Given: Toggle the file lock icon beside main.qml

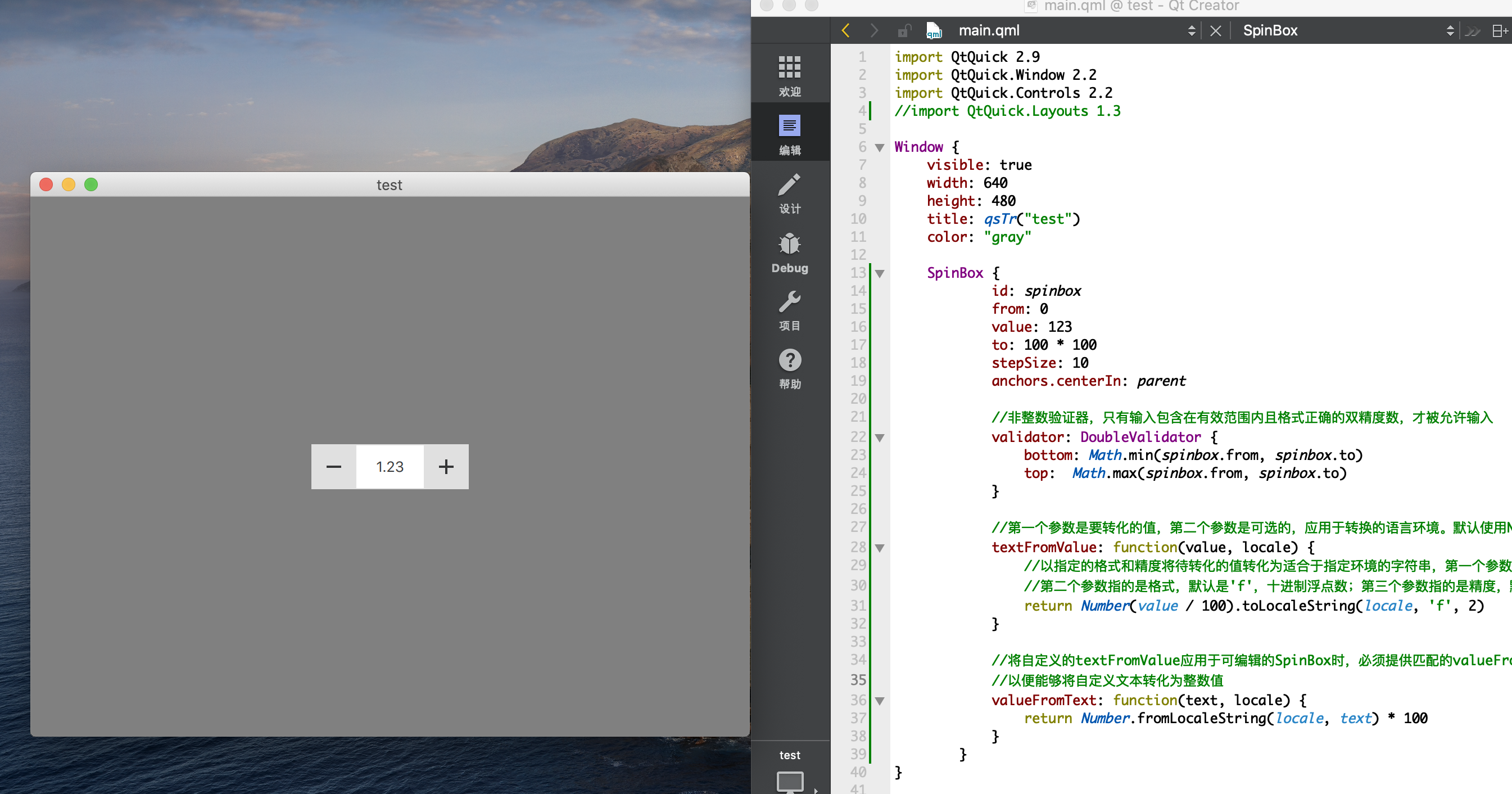Looking at the screenshot, I should [x=904, y=30].
